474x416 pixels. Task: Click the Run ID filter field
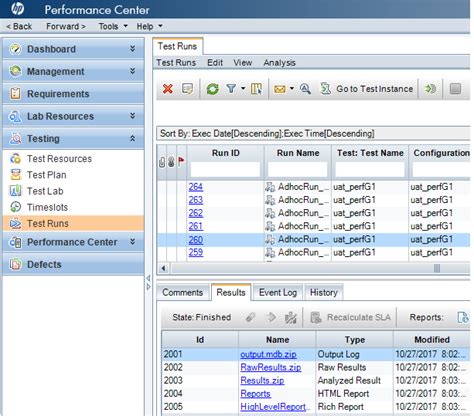(225, 169)
